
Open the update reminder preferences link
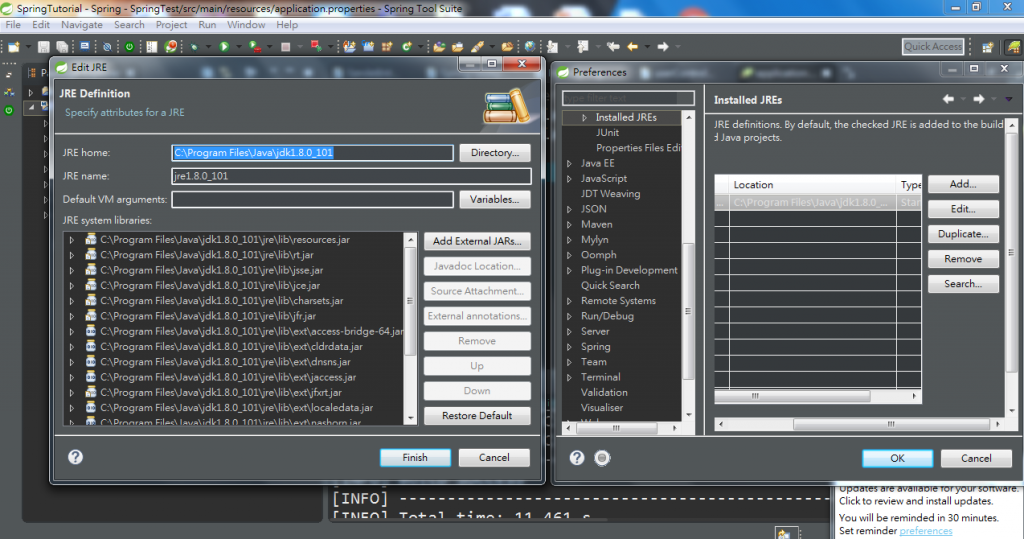click(925, 531)
